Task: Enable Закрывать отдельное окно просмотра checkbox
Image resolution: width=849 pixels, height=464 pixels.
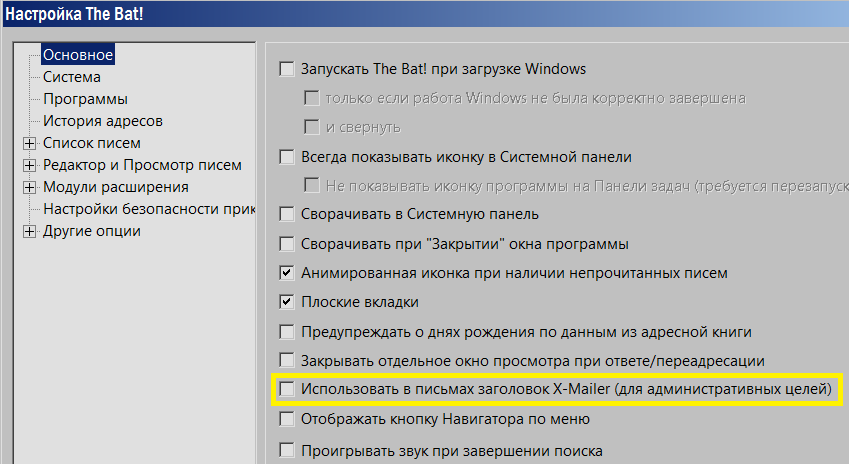Action: [286, 361]
